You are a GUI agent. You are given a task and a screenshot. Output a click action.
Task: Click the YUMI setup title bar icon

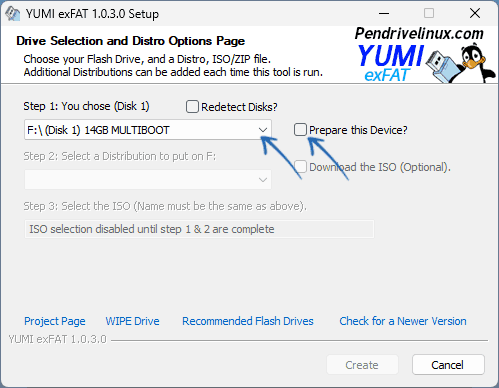(x=13, y=14)
